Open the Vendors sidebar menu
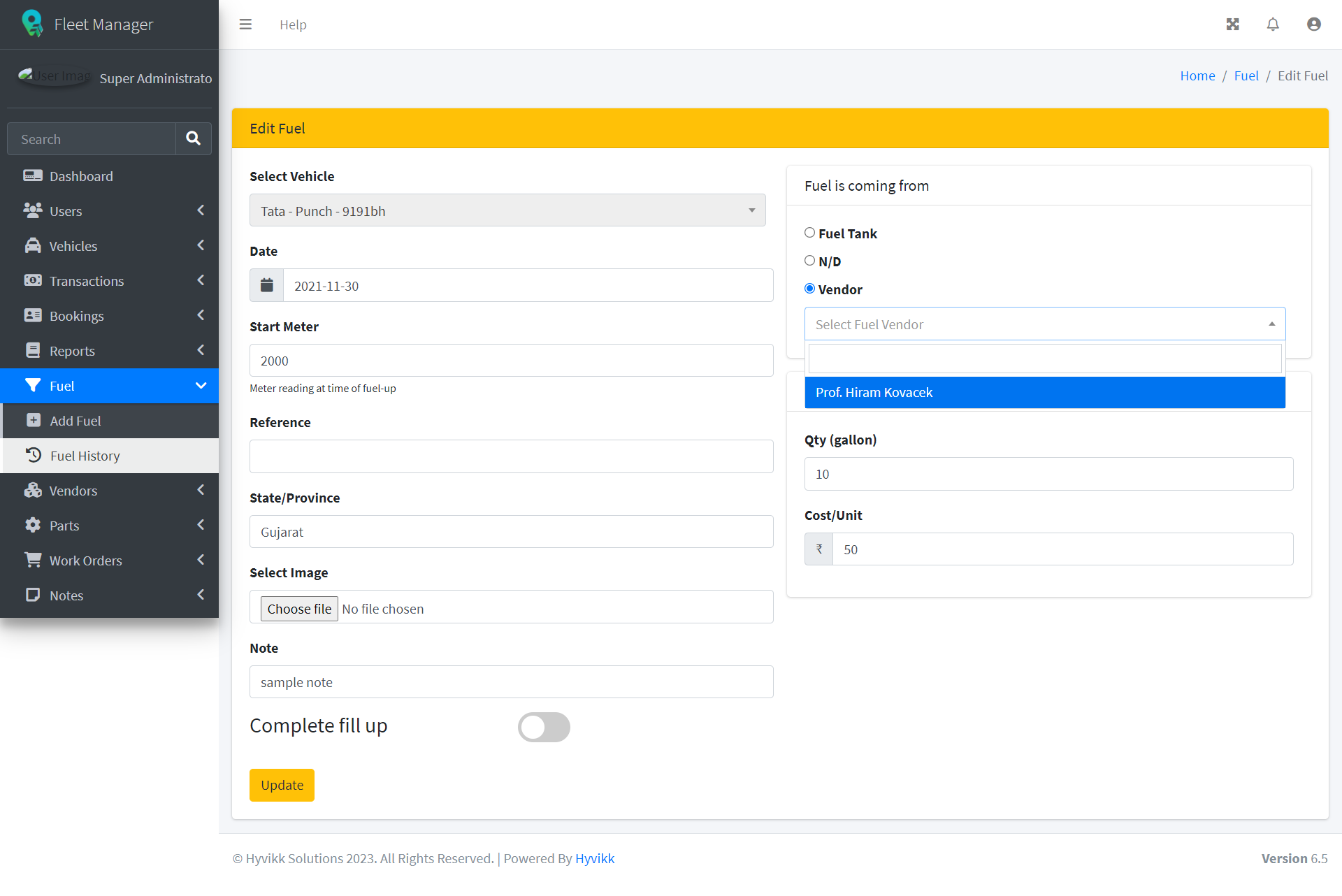The image size is (1342, 896). (x=109, y=491)
